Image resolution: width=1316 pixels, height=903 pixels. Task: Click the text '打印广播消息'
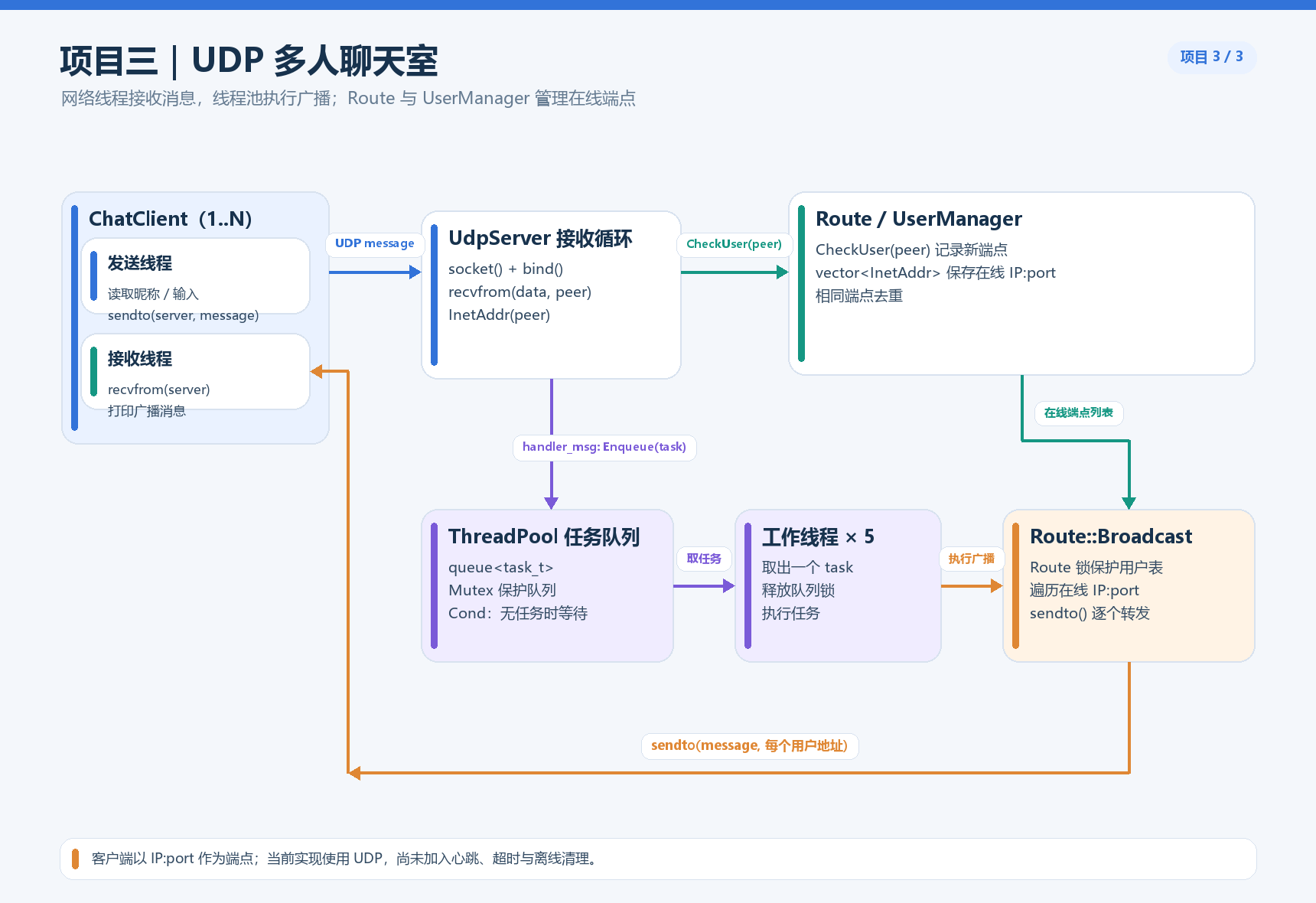(147, 412)
